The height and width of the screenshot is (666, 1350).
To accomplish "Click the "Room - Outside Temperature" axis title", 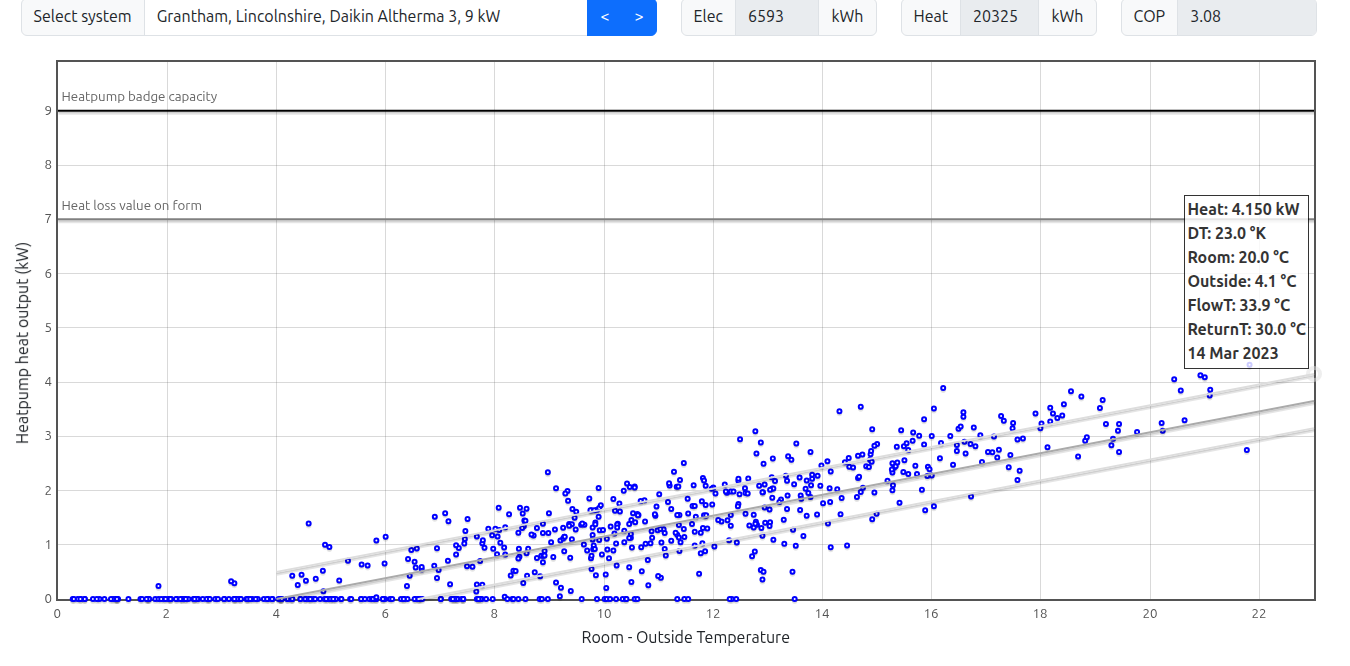I will click(x=685, y=638).
